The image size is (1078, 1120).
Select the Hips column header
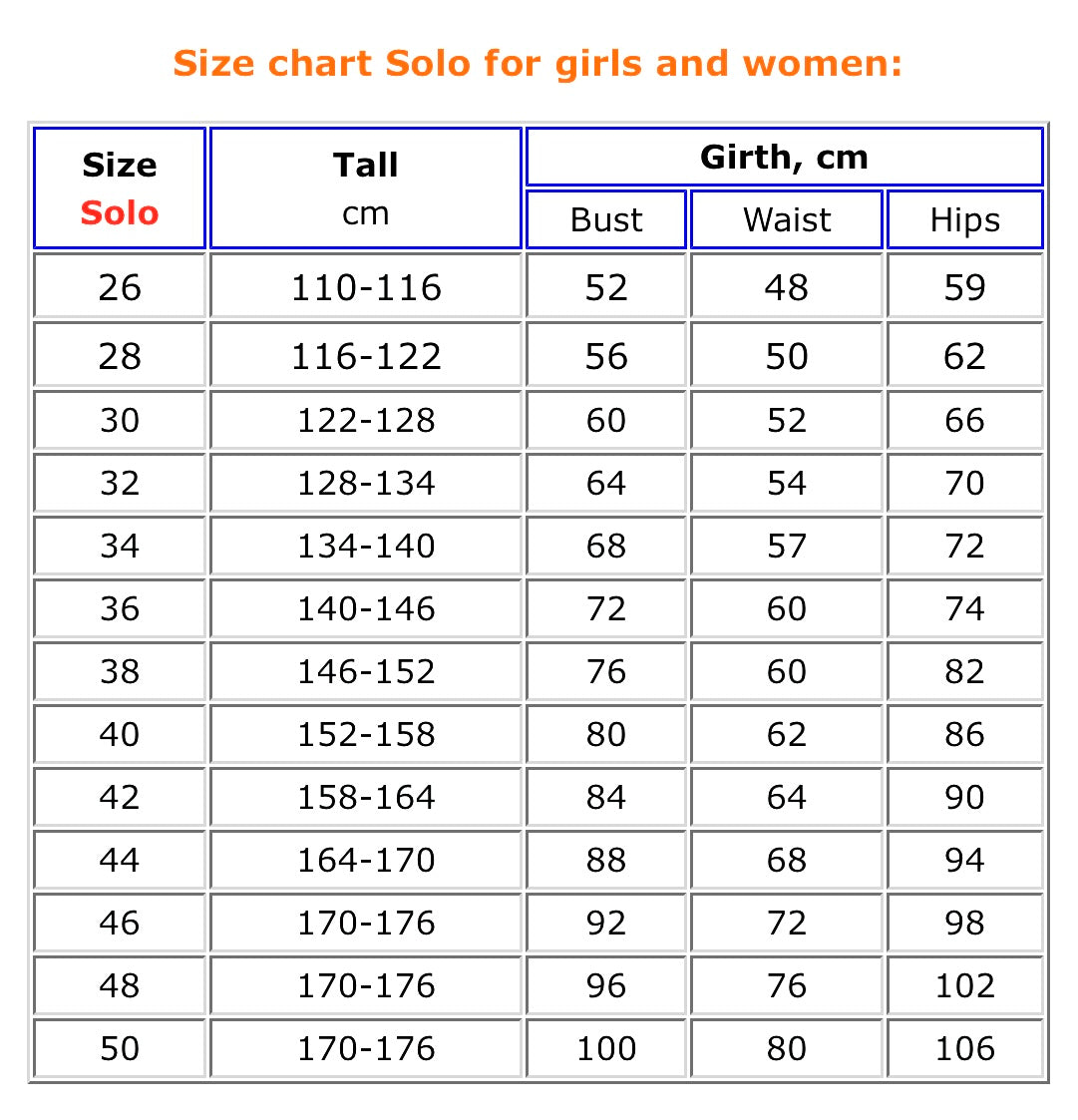click(x=964, y=220)
